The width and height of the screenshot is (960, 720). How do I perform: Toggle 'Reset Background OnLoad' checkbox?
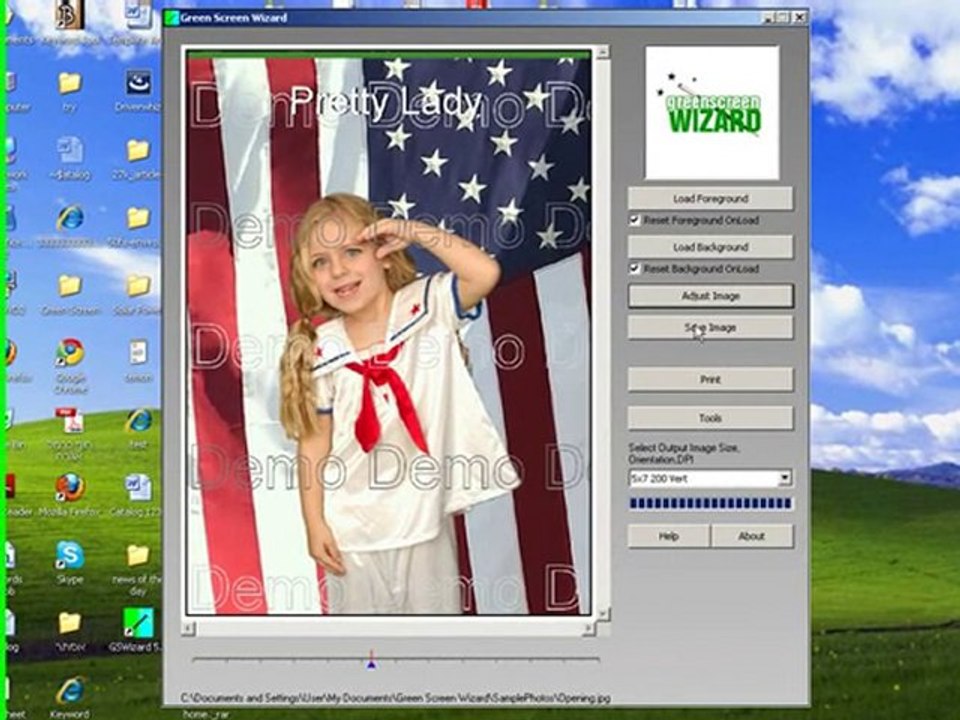(635, 268)
